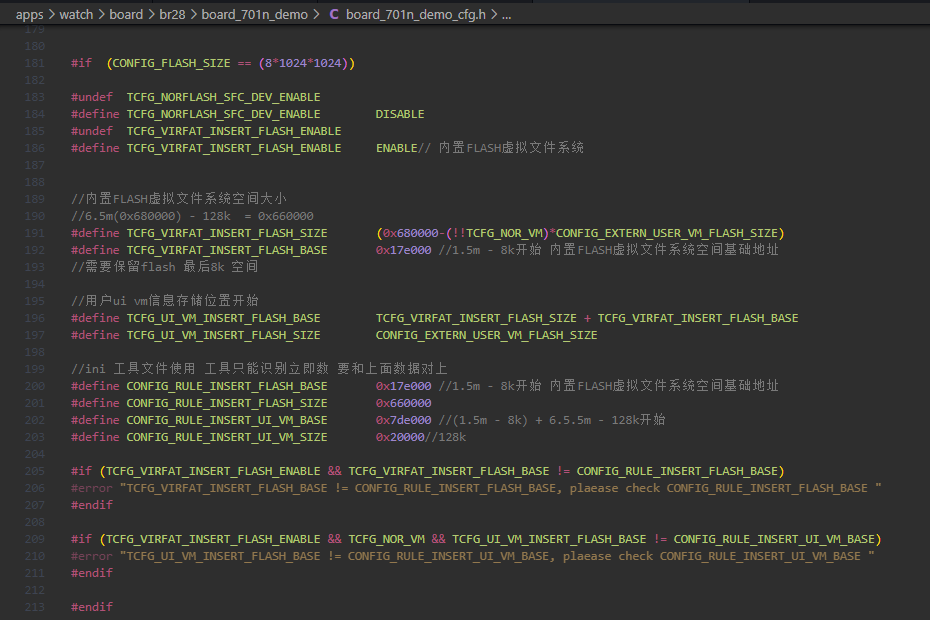
Task: Click CONFIG_RULE_INSERT_FLASH_BASE on line 200
Action: (x=227, y=386)
